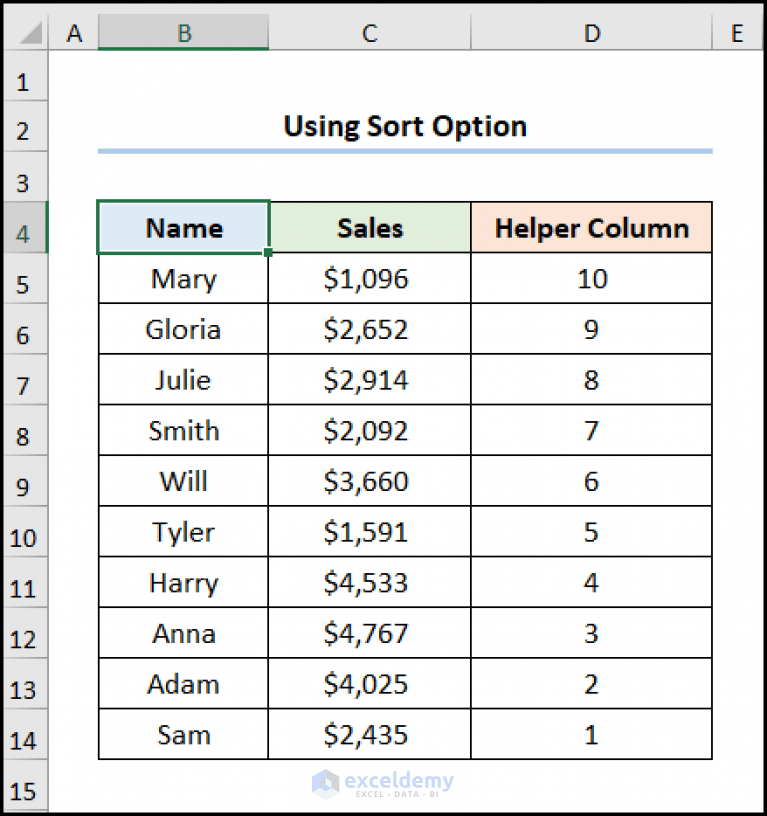This screenshot has height=816, width=767.
Task: Select row 15 header
Action: tap(25, 789)
